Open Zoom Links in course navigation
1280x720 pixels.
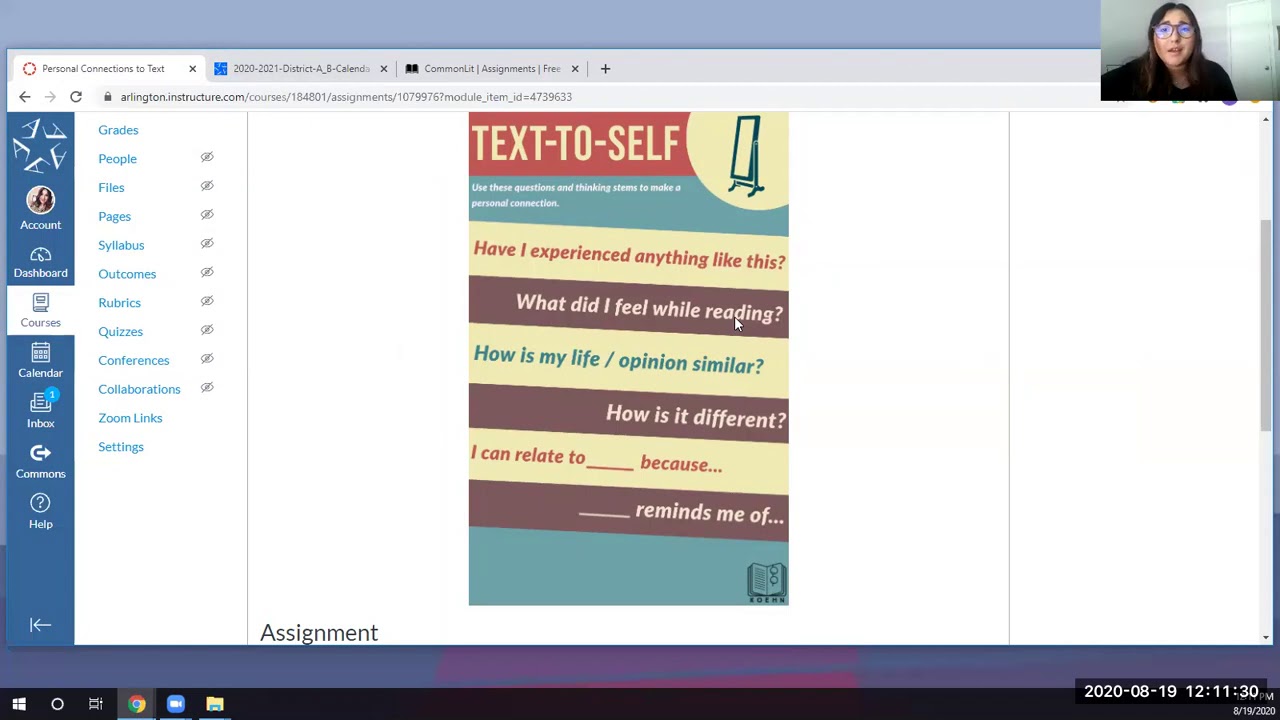coord(130,418)
